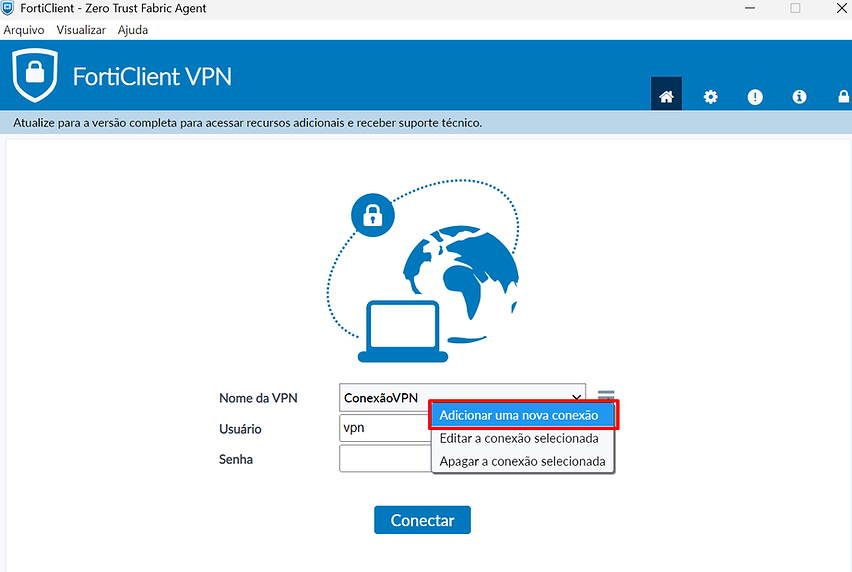Screen dimensions: 852x572
Task: Open the Home tab icon
Action: click(666, 96)
